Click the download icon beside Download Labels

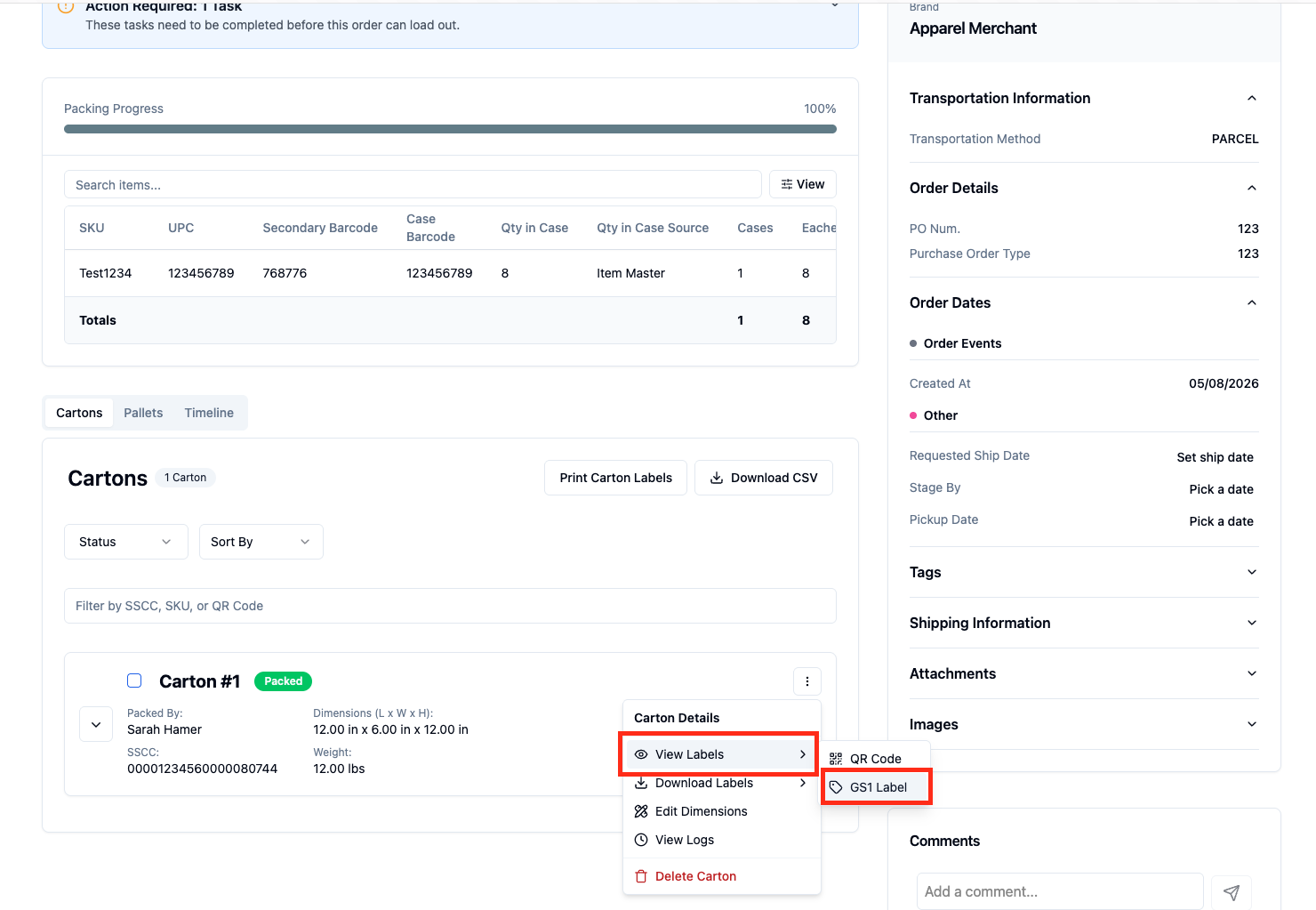641,783
